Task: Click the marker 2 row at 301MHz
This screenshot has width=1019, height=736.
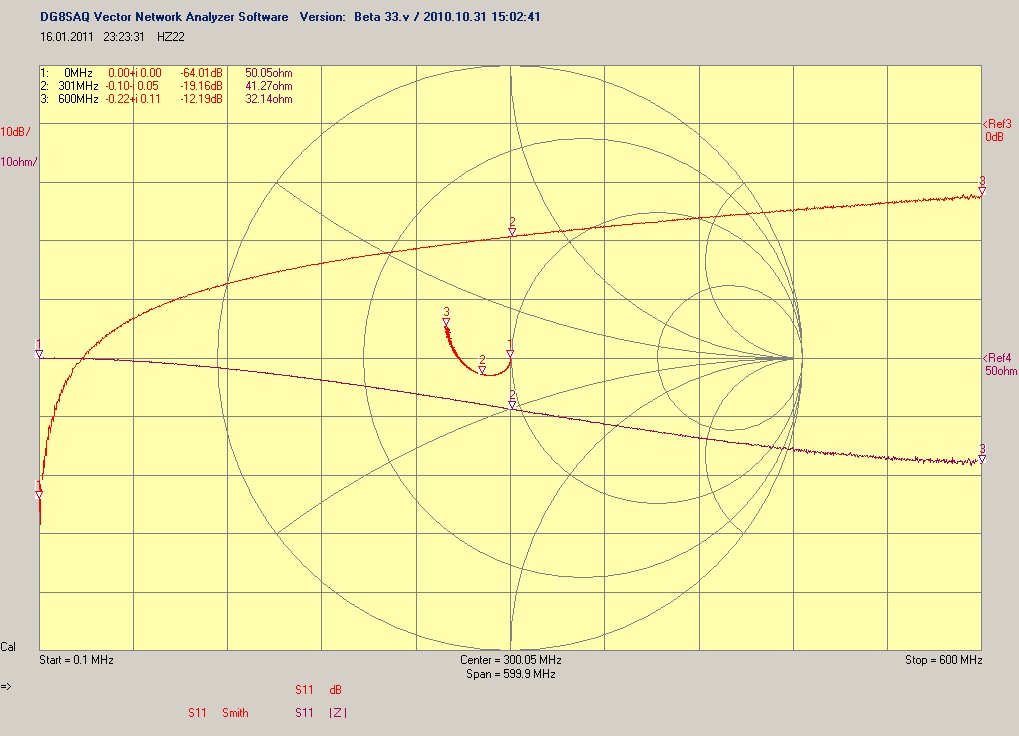Action: [x=166, y=86]
